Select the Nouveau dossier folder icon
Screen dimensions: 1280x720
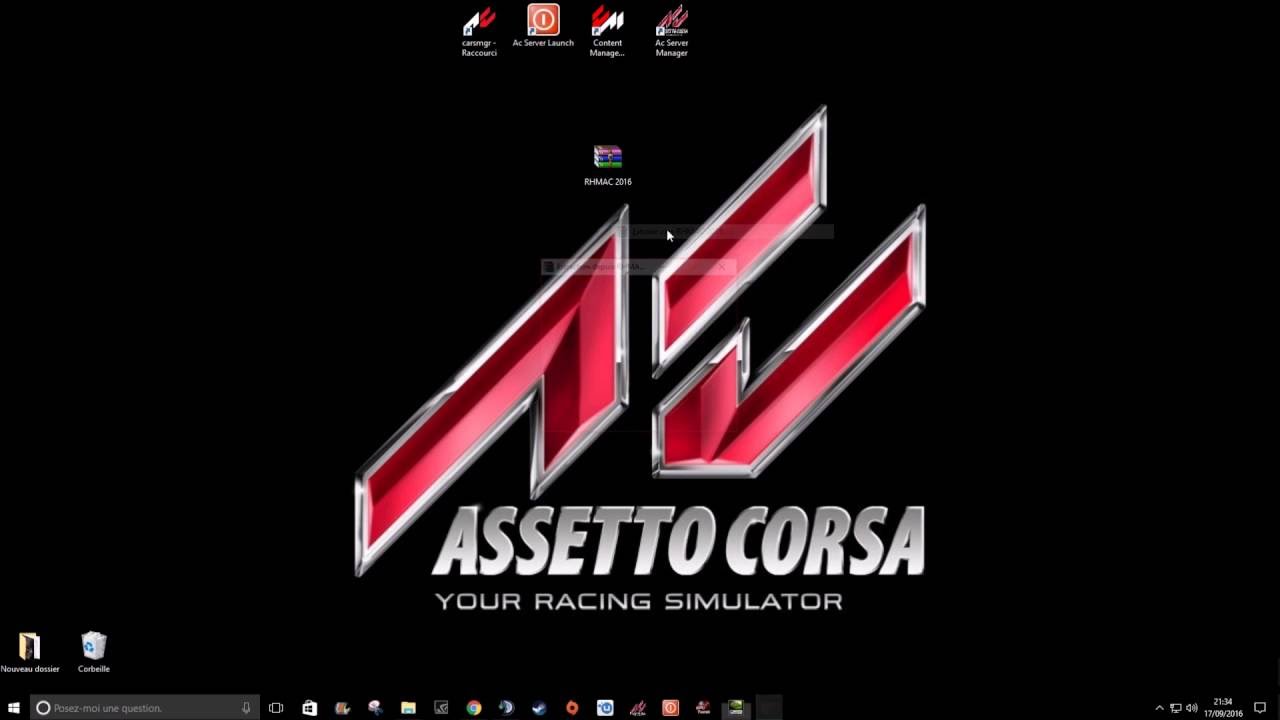tap(30, 652)
